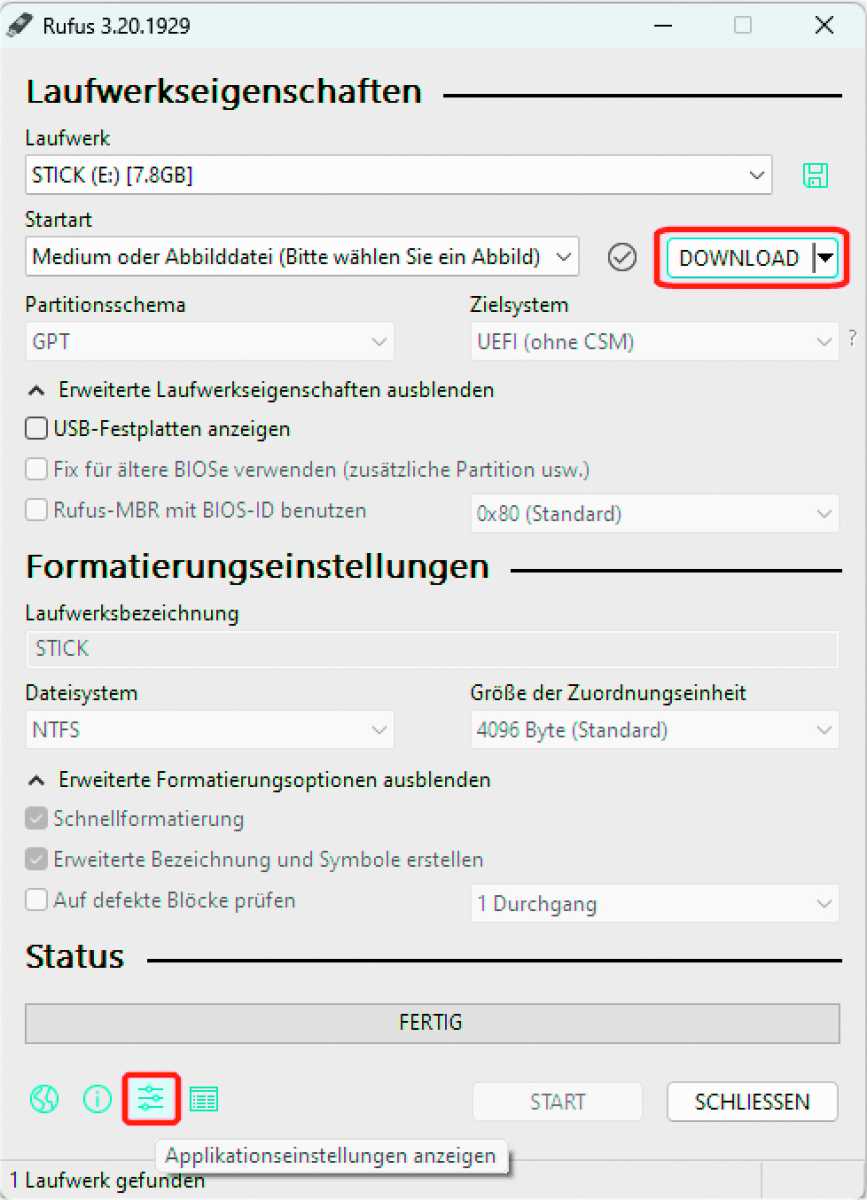Image resolution: width=867 pixels, height=1200 pixels.
Task: Toggle USB-Festplatten anzeigen checkbox
Action: pos(37,429)
